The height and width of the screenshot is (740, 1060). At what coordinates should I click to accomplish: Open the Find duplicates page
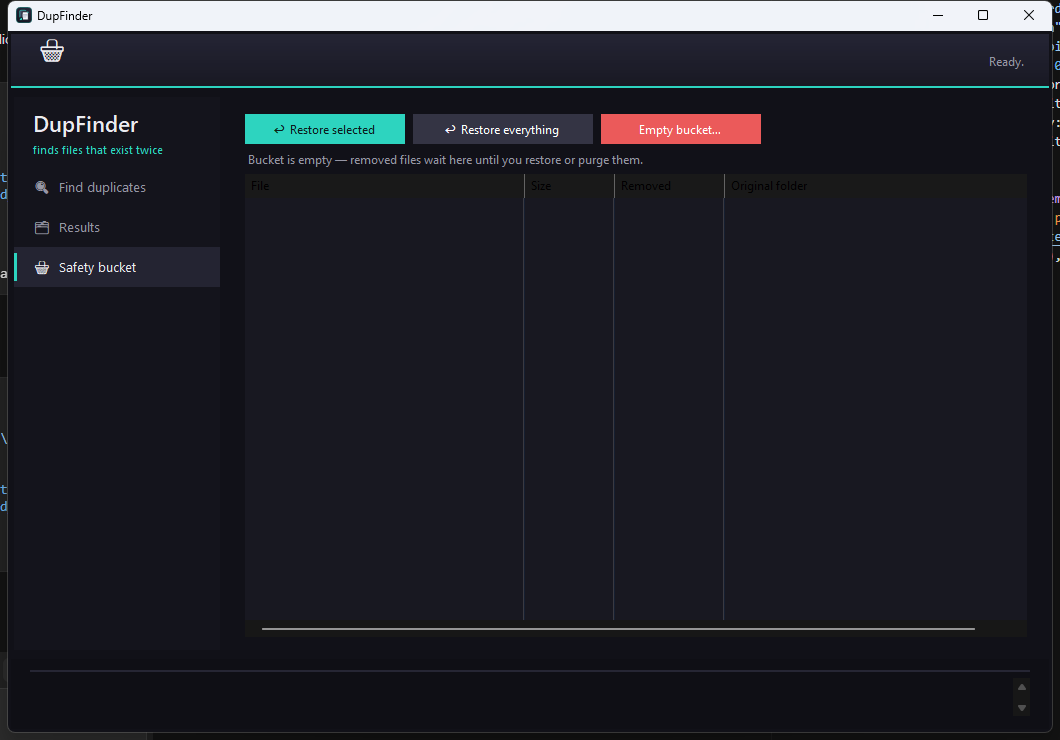coord(117,187)
